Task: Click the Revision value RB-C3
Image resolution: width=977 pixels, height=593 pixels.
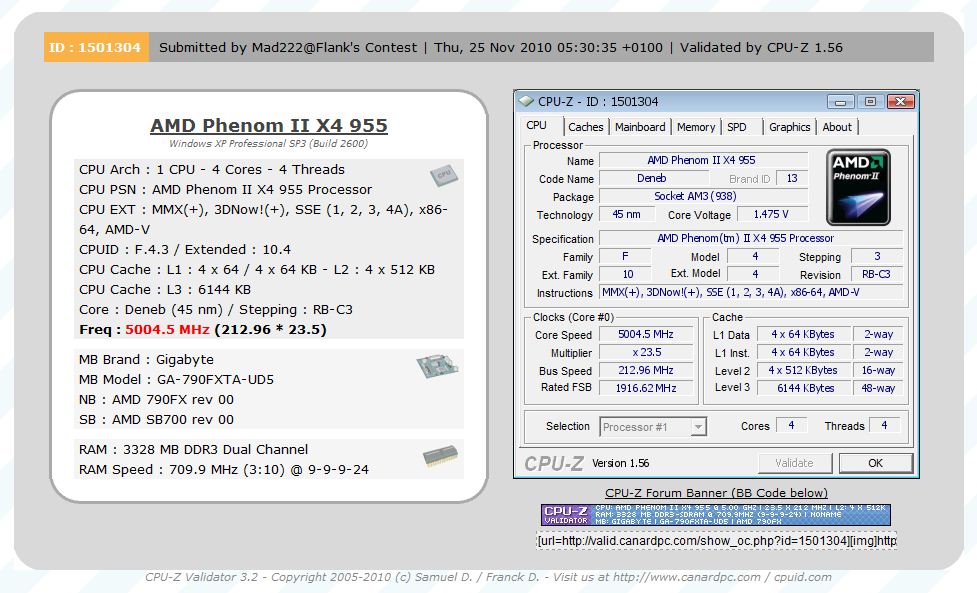Action: pos(877,274)
